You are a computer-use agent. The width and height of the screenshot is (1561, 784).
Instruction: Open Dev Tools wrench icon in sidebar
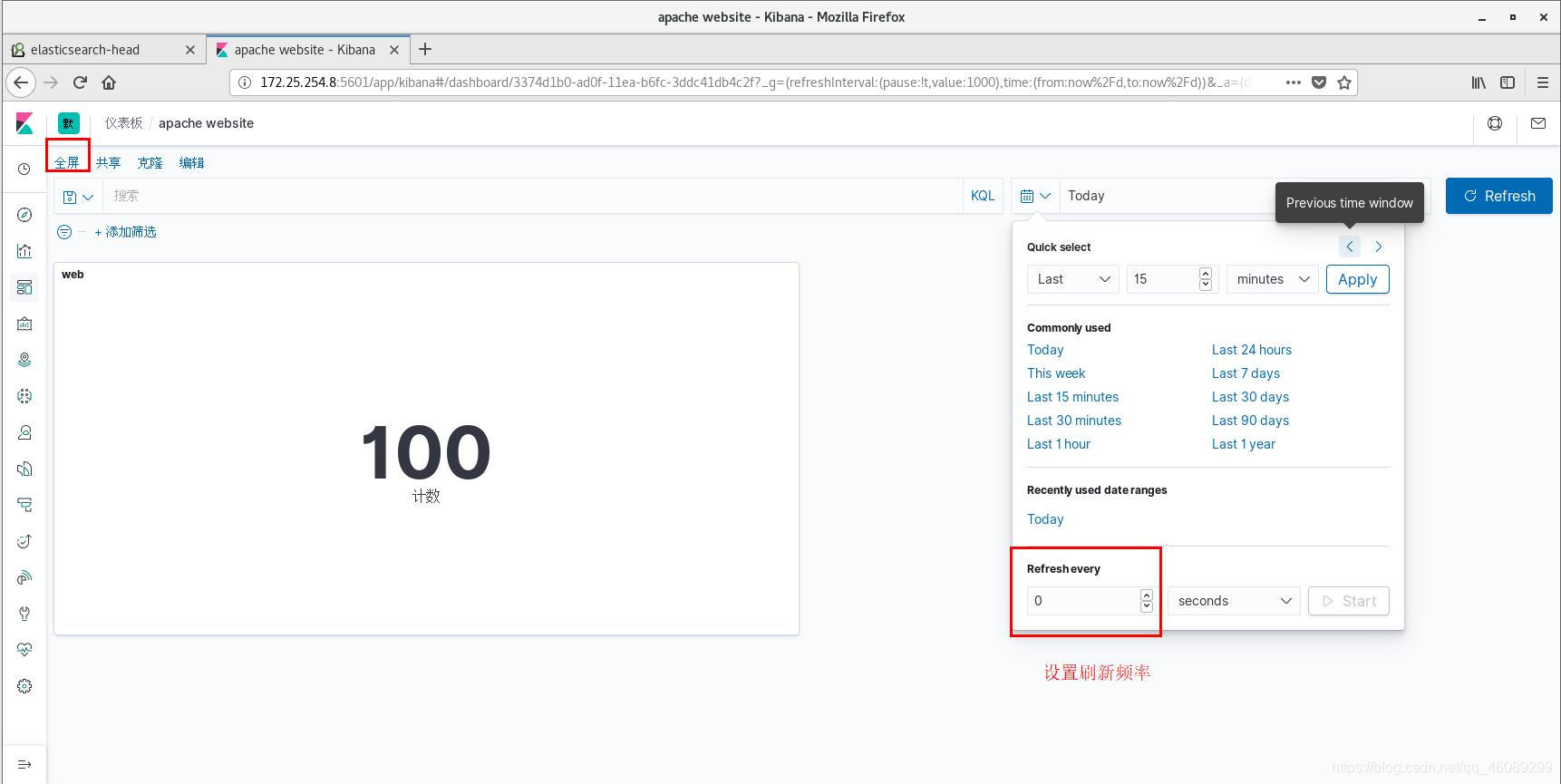click(x=24, y=614)
